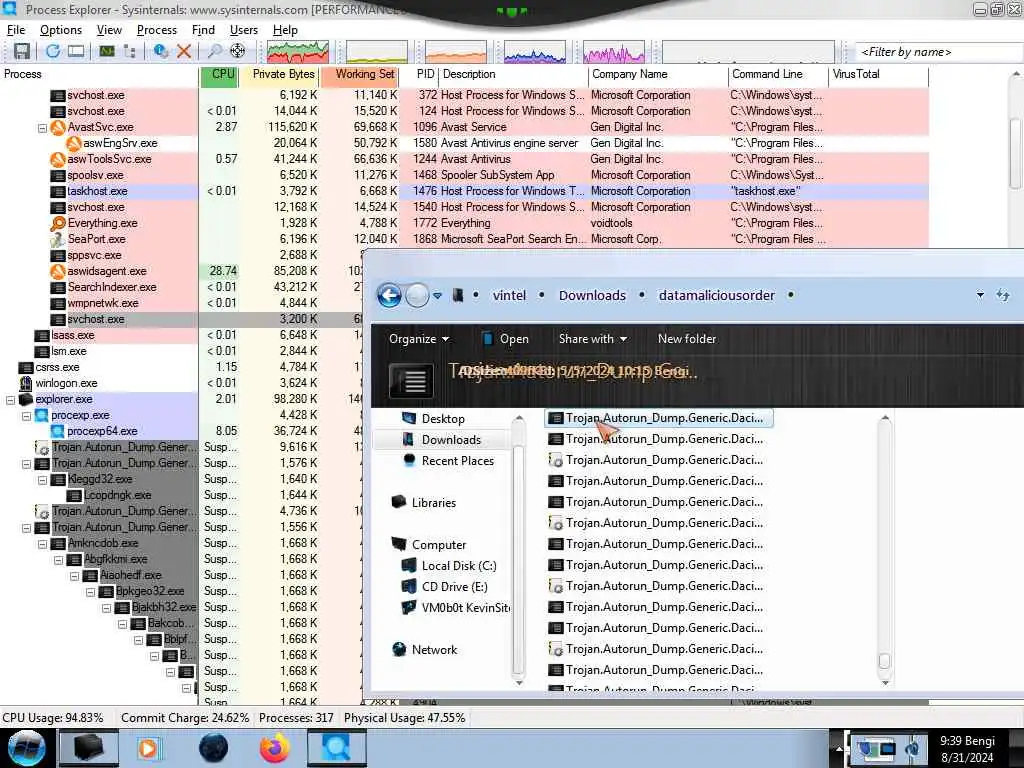Collapse the Kleggd32.exe tree node
This screenshot has height=768, width=1024.
(x=42, y=479)
